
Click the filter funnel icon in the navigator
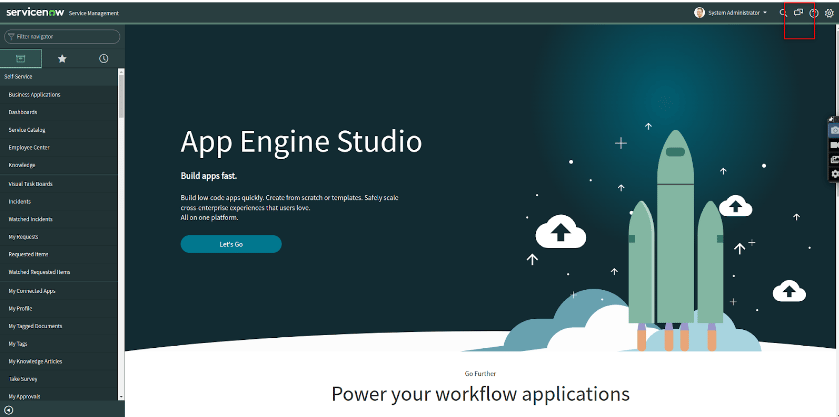[x=11, y=36]
